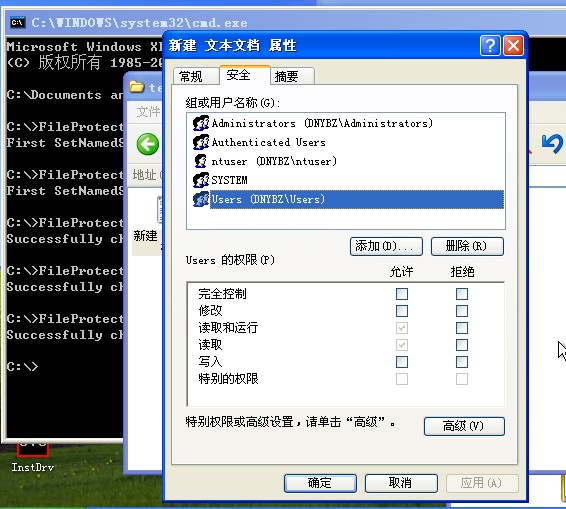Click the 删除(R) Remove button

[467, 246]
